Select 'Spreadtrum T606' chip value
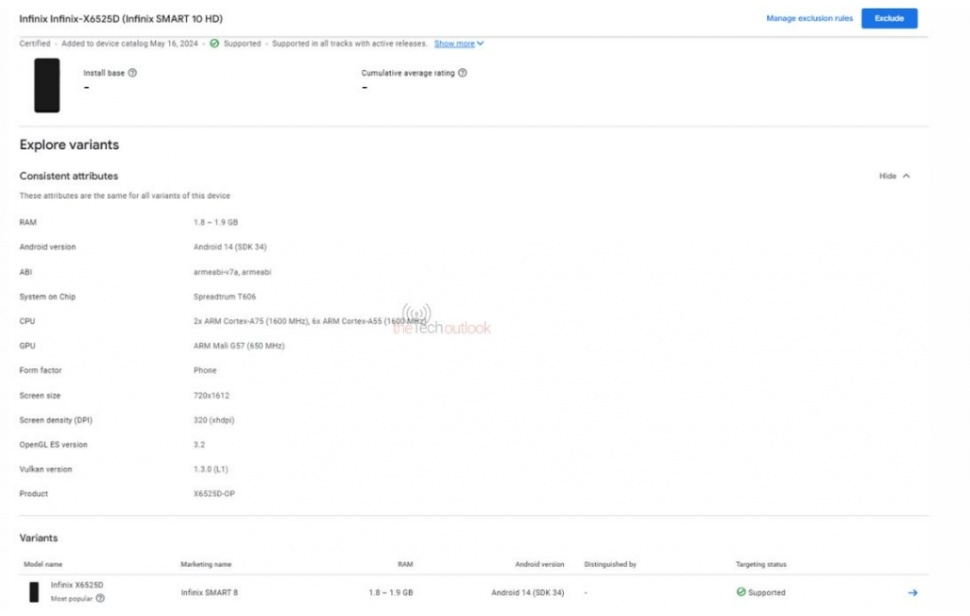 click(225, 297)
